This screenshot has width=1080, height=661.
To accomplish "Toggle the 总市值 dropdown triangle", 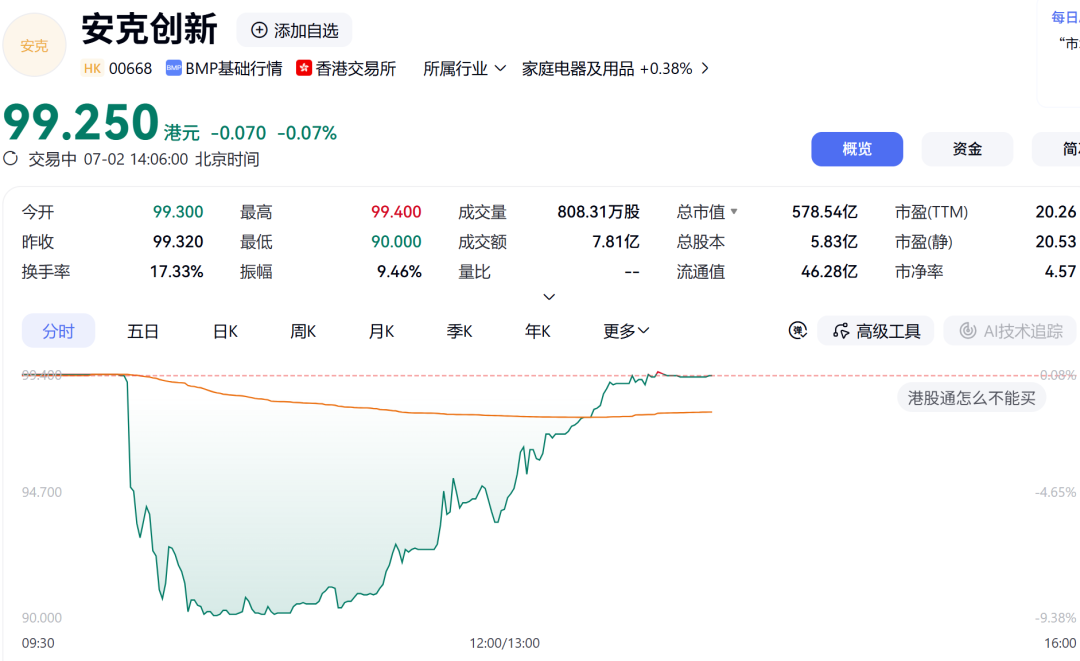I will coord(734,211).
